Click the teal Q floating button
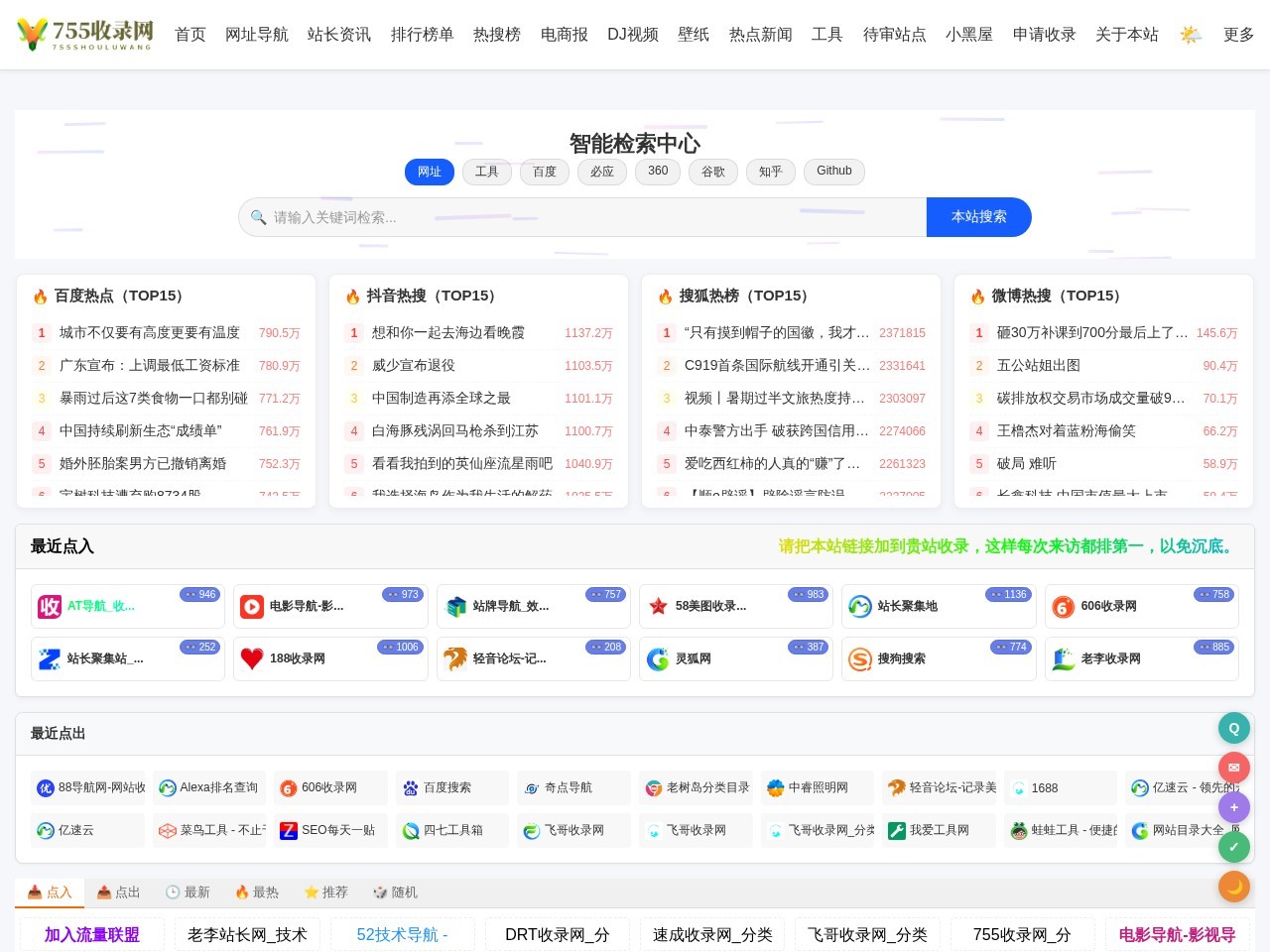The width and height of the screenshot is (1270, 952). 1234,728
